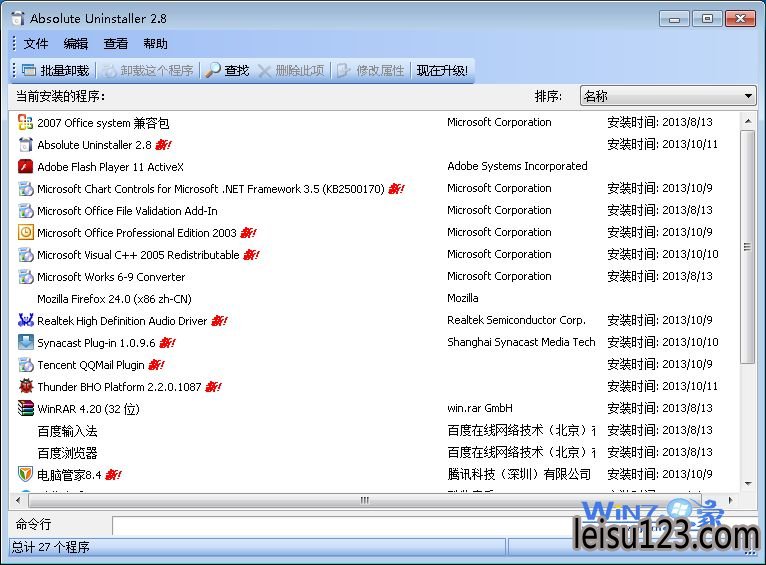Viewport: 766px width, 565px height.
Task: Open the 文件 menu
Action: pyautogui.click(x=36, y=43)
